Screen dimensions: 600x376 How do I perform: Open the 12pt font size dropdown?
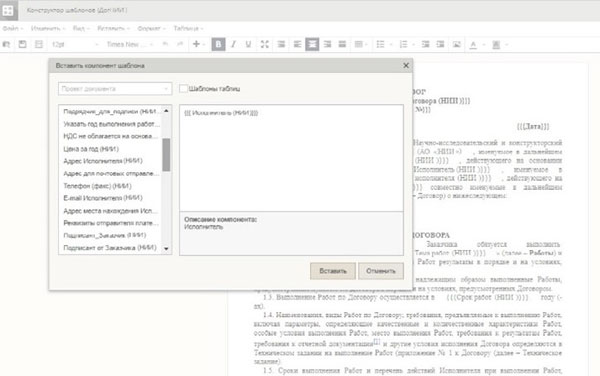click(x=75, y=44)
